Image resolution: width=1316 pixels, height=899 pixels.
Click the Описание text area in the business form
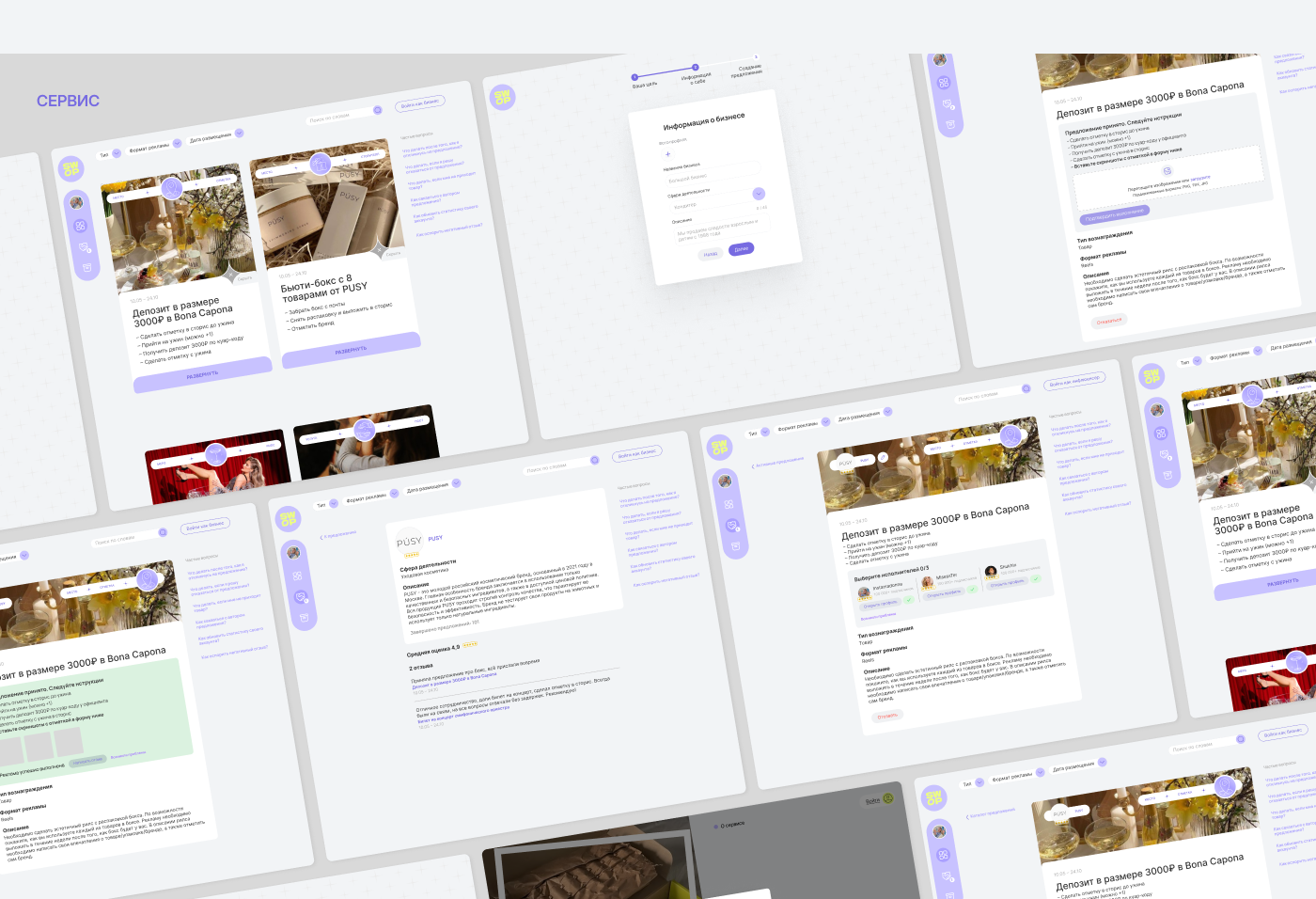[x=720, y=230]
